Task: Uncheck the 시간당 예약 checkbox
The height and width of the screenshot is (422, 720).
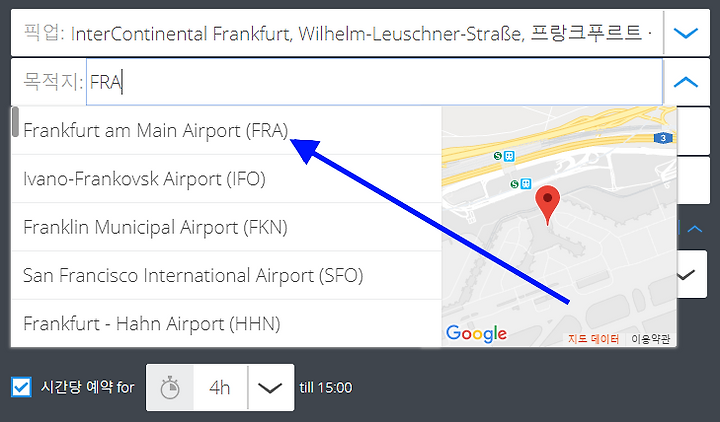Action: (21, 387)
